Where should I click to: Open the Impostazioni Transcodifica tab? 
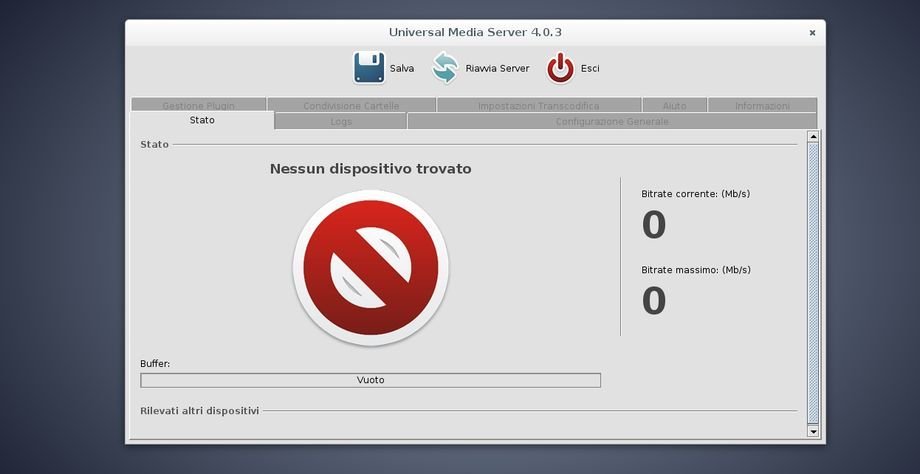539,104
